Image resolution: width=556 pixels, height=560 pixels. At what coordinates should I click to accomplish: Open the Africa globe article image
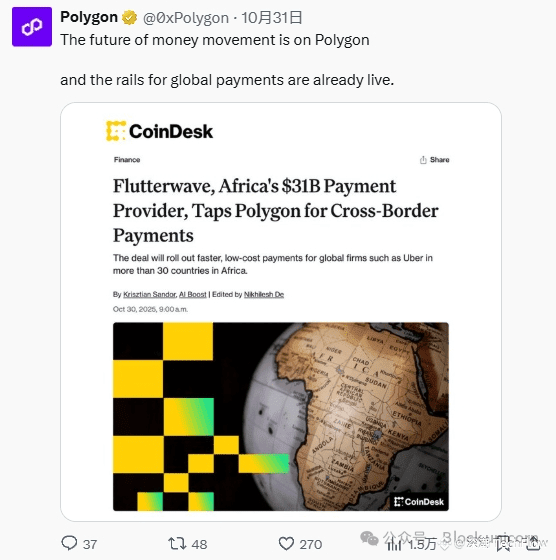click(x=281, y=416)
